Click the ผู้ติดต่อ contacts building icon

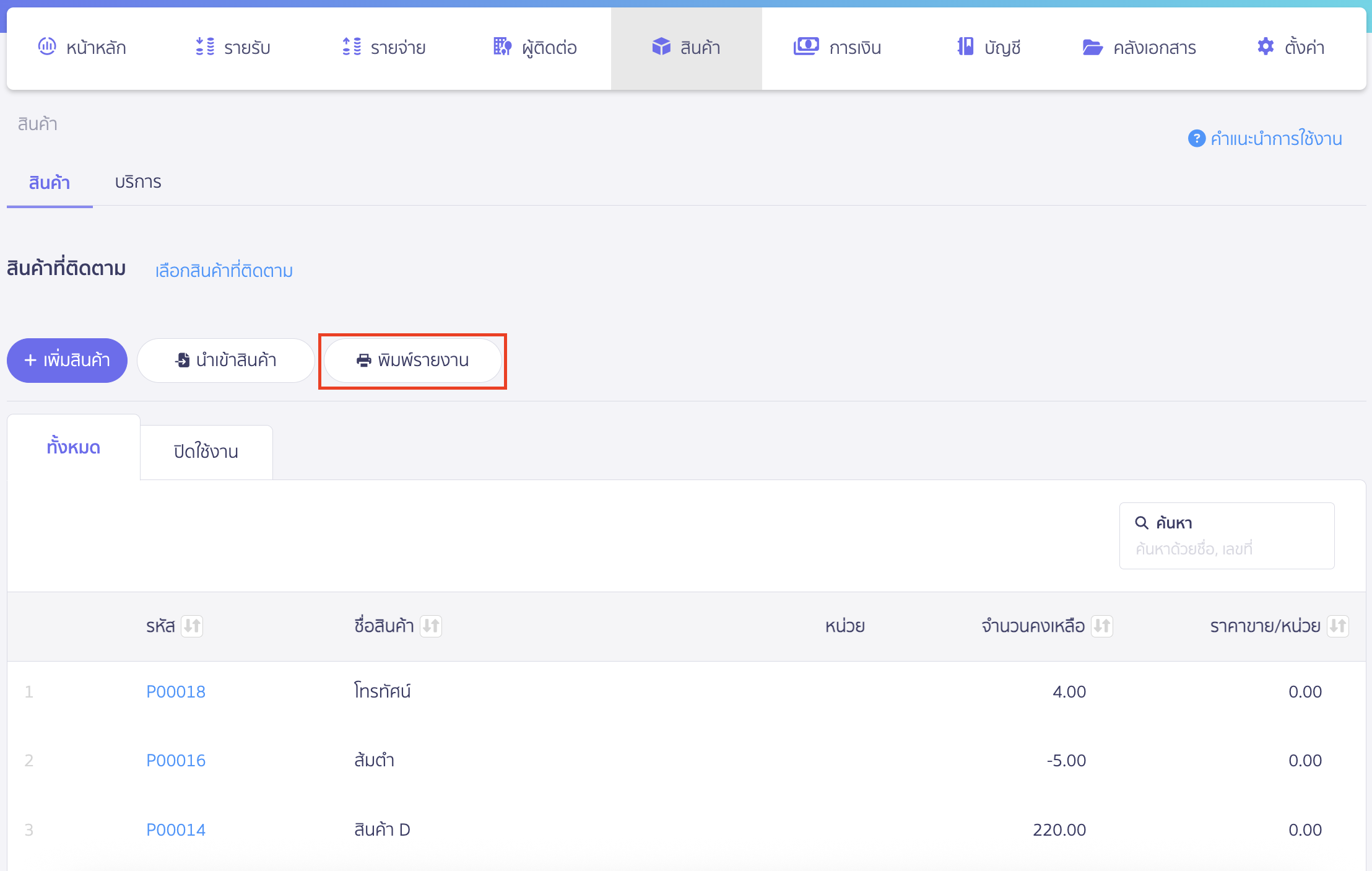tap(502, 46)
